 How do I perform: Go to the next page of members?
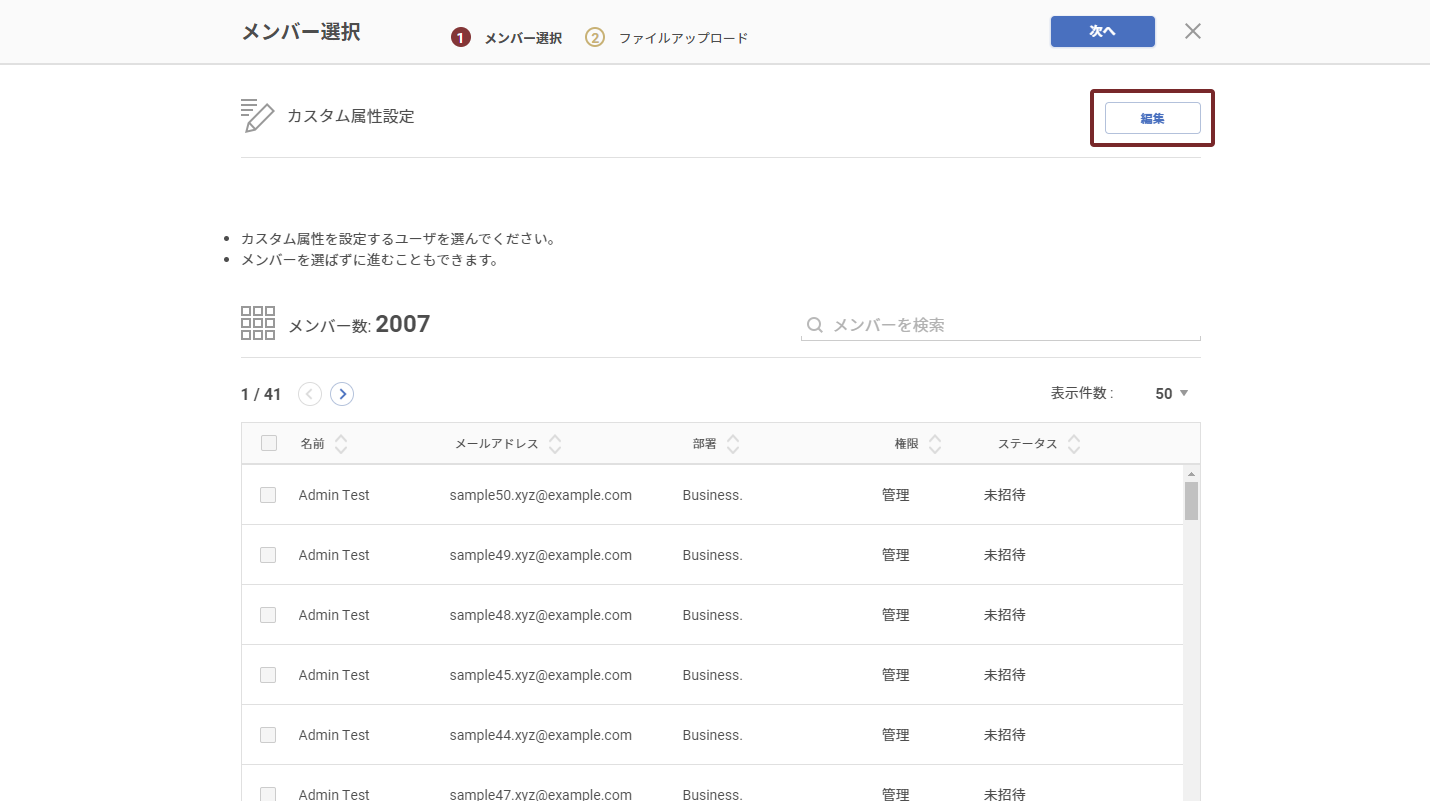tap(342, 394)
